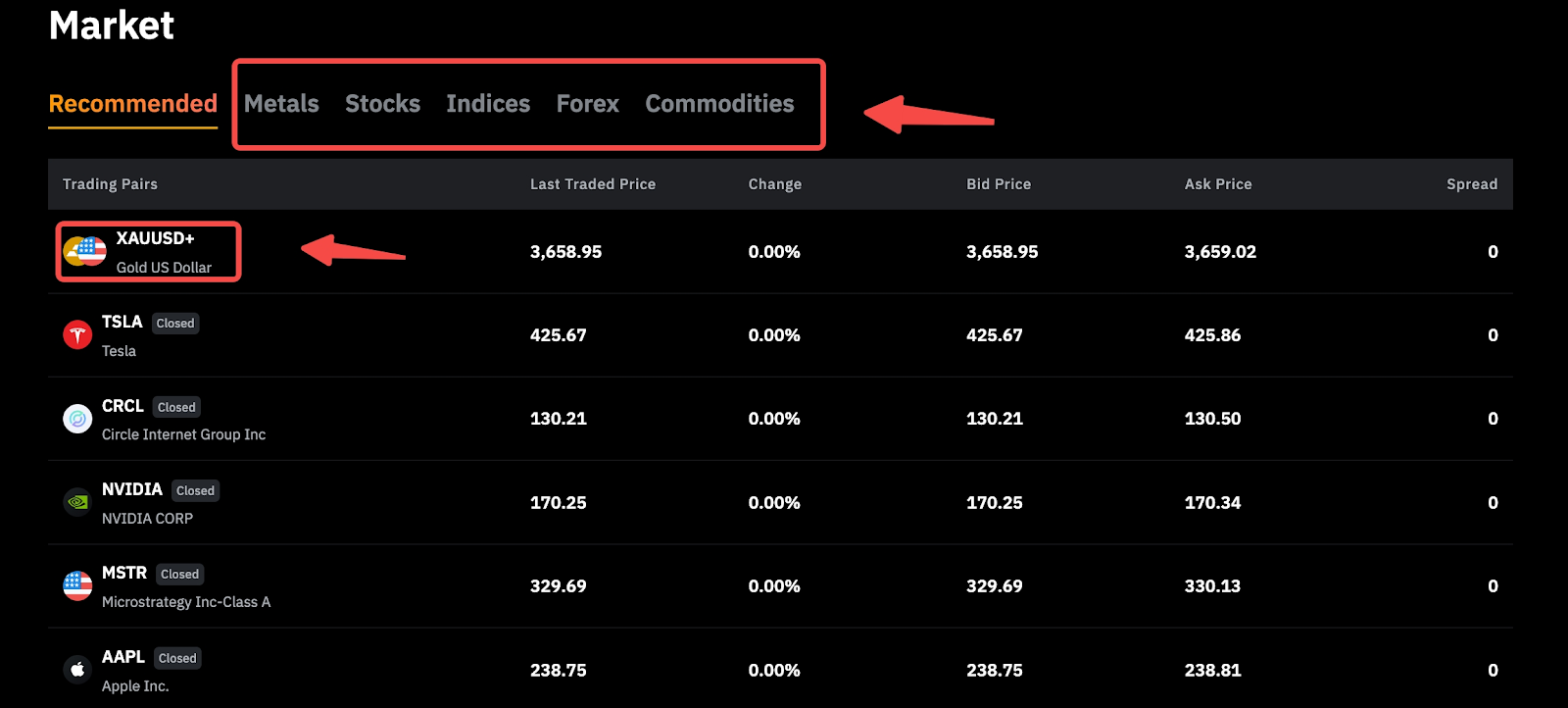Switch to the Metals tab
1568x708 pixels.
point(281,104)
